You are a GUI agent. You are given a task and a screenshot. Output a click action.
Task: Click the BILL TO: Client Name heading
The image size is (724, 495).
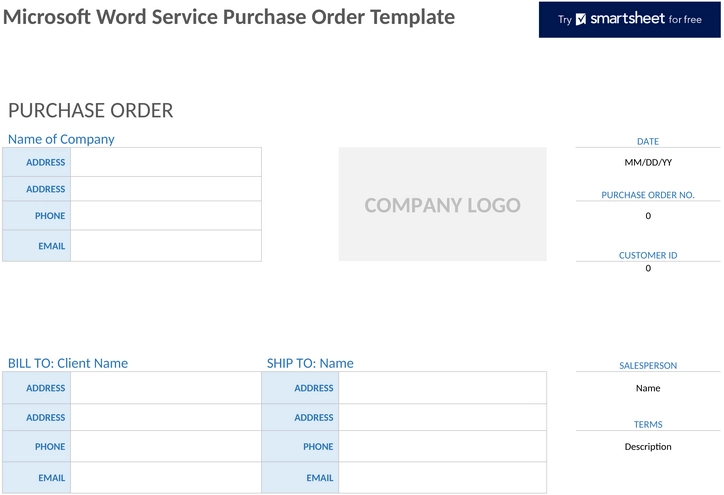pyautogui.click(x=68, y=363)
